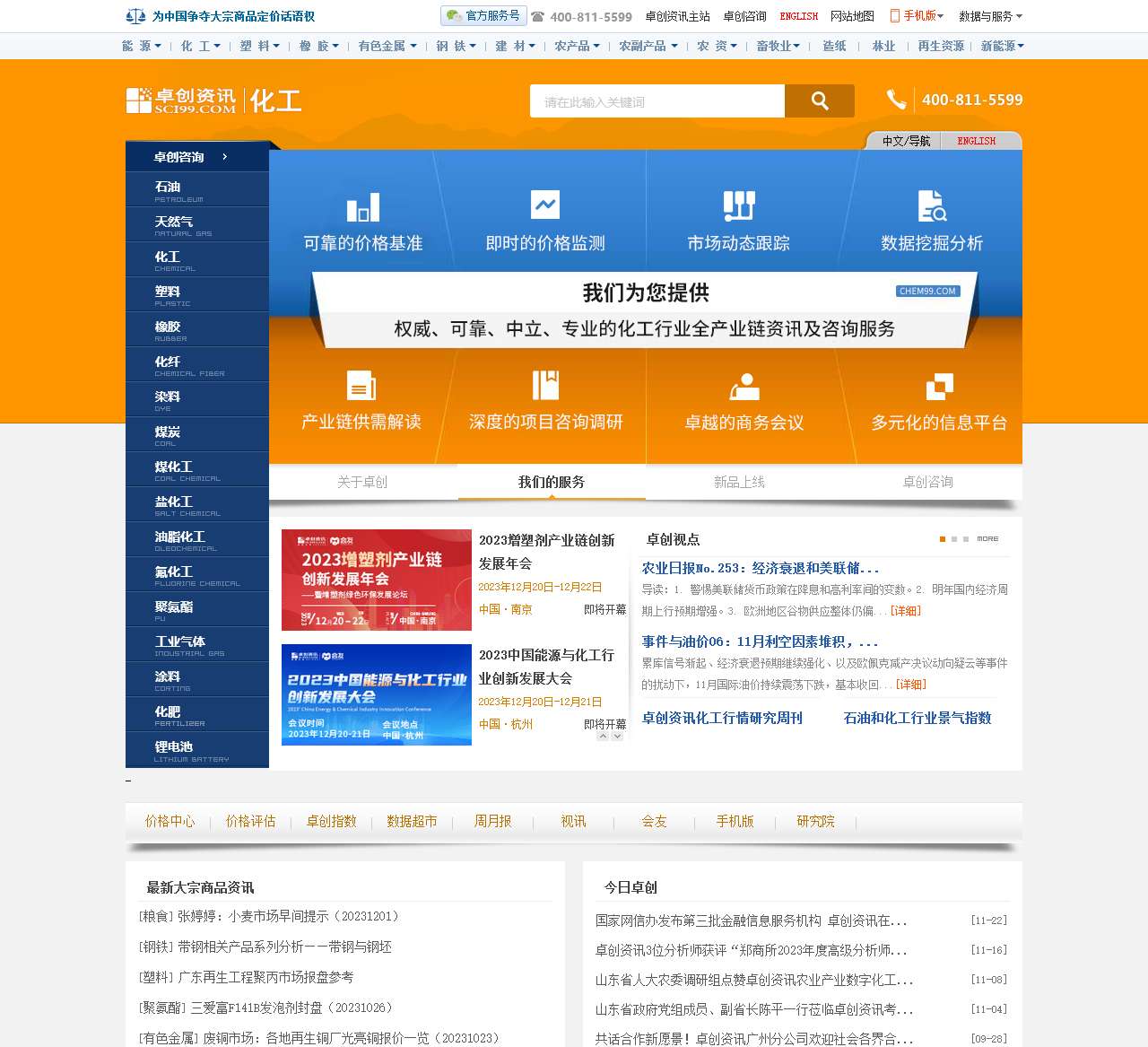
Task: Open the 农业日报No.253 article headline
Action: [761, 568]
